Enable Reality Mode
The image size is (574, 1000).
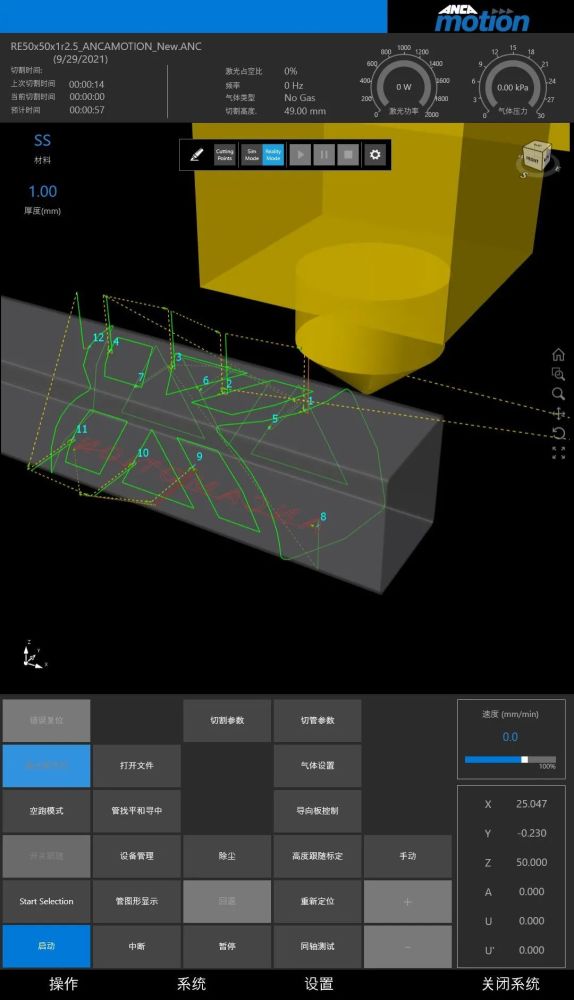click(x=274, y=155)
